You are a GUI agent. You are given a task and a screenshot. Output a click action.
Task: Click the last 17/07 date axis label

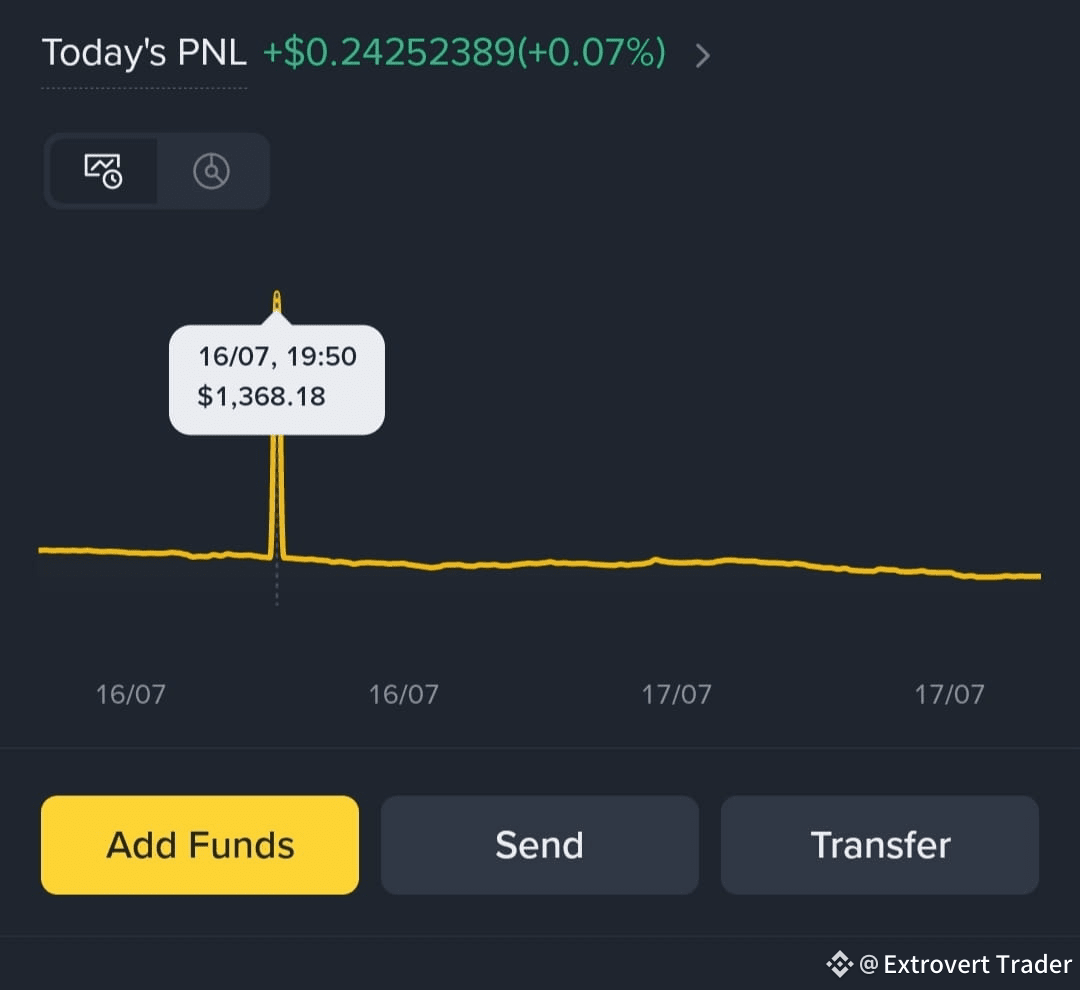coord(949,694)
